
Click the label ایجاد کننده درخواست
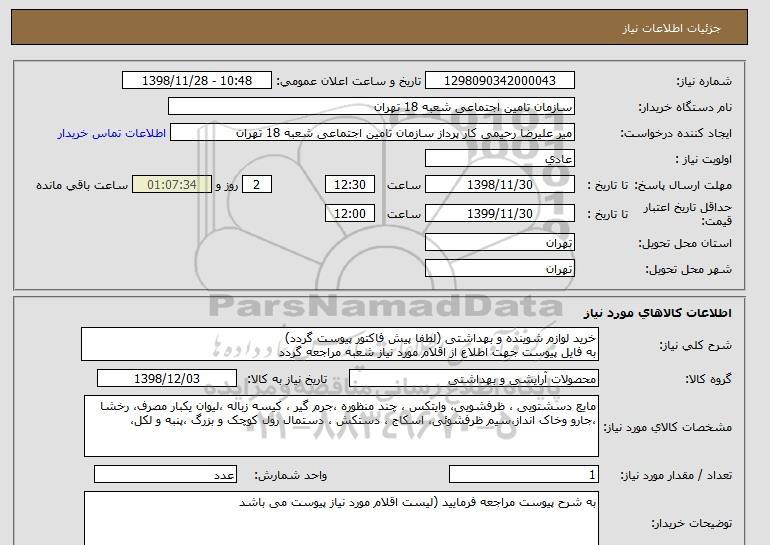(x=676, y=133)
